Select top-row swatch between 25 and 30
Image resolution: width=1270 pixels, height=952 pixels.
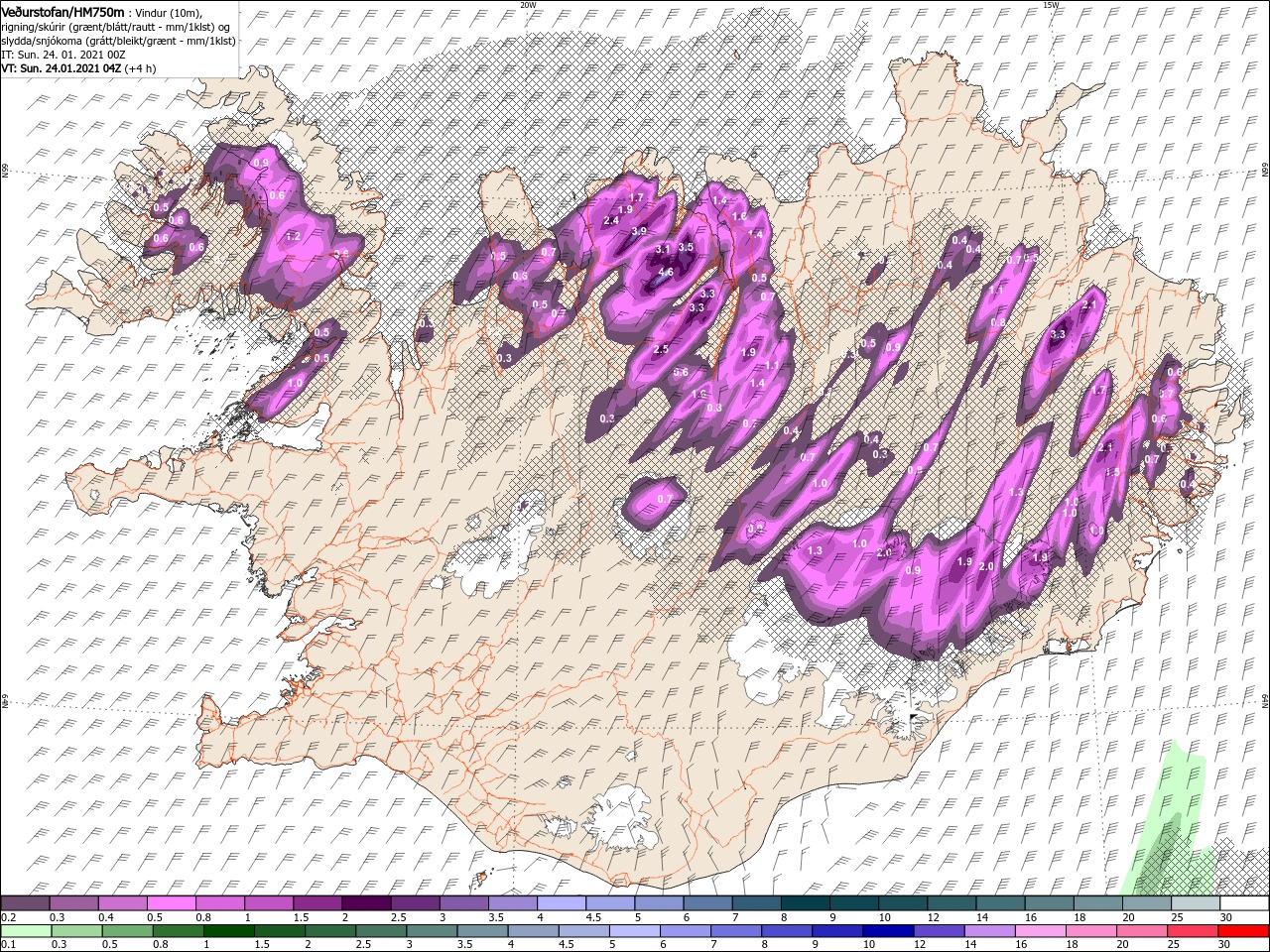[x=1196, y=903]
